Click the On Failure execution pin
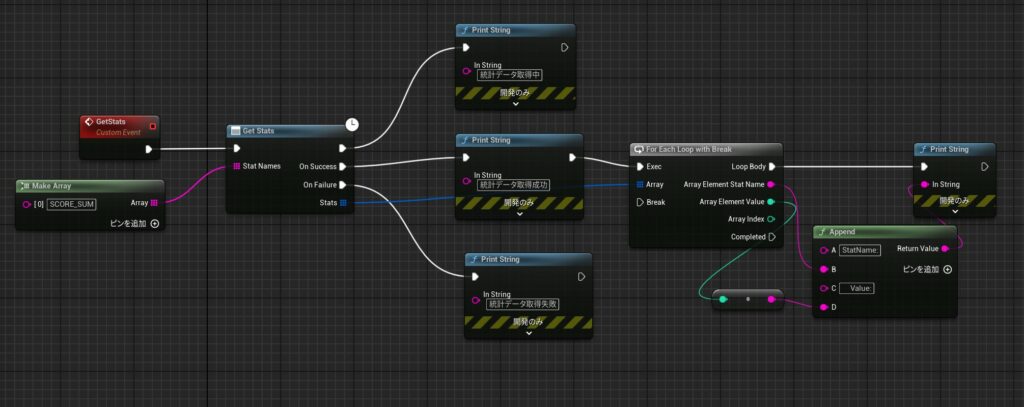This screenshot has width=1024, height=407. coord(343,185)
